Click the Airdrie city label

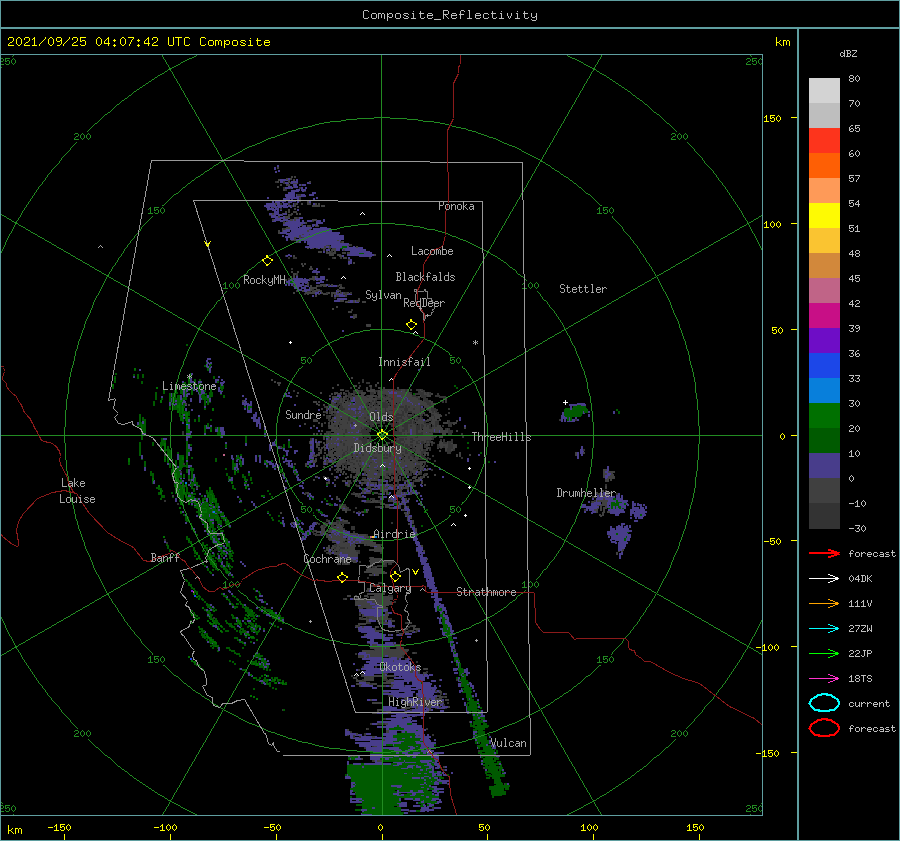point(394,534)
